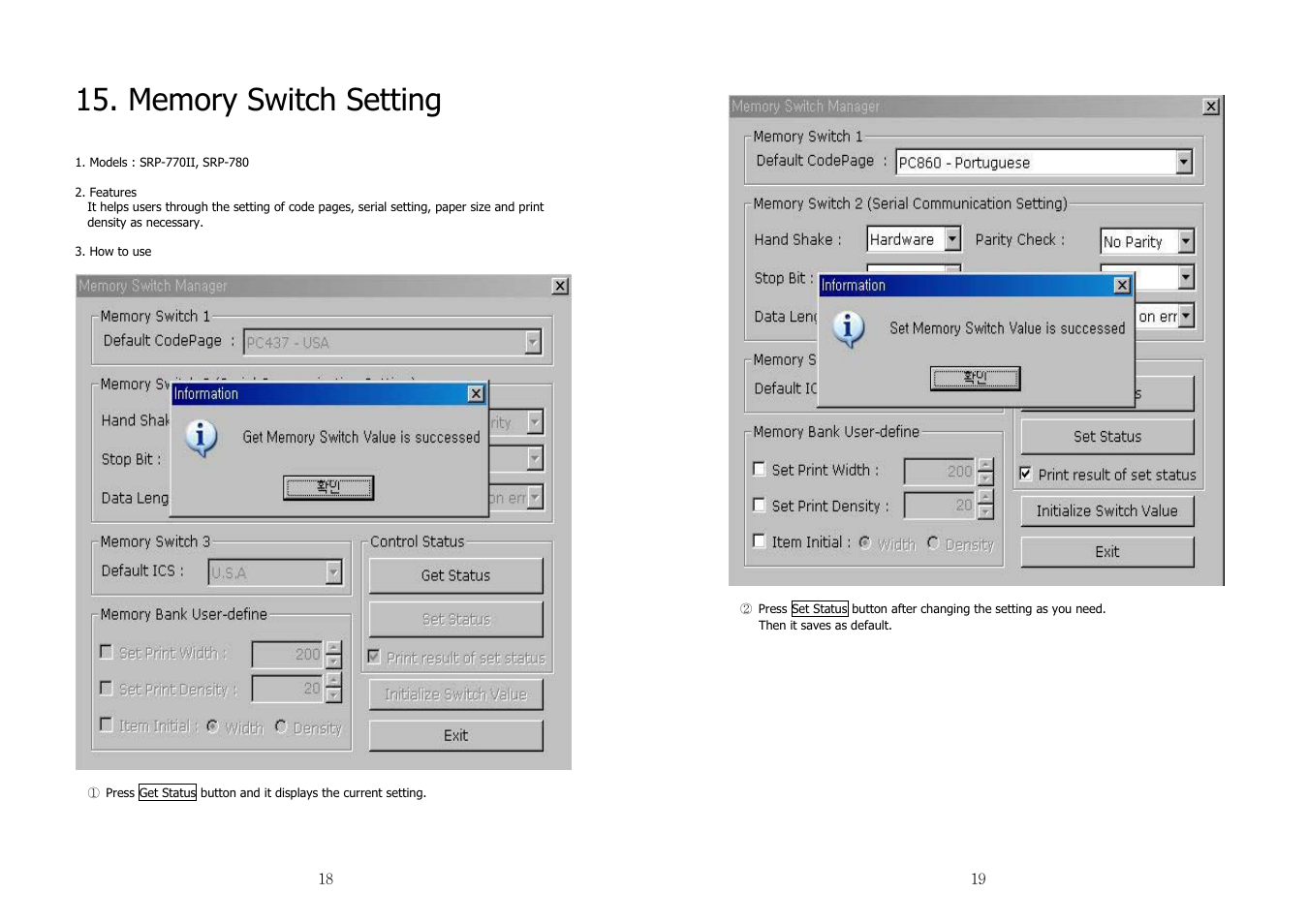Image resolution: width=1308 pixels, height=924 pixels.
Task: Toggle Item Initial checkbox in left window
Action: 107,724
